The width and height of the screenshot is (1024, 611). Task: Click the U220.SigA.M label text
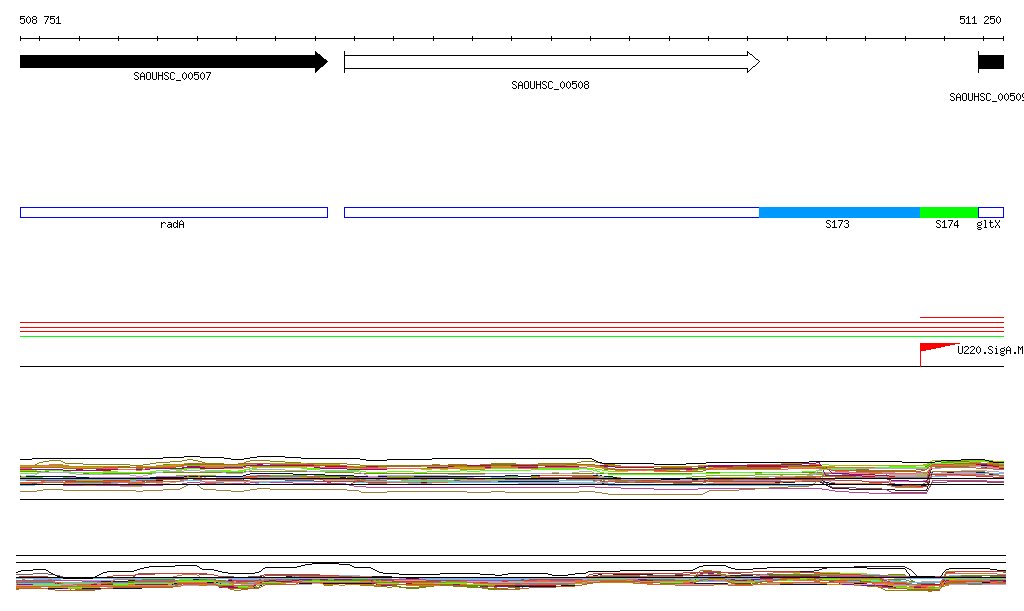(990, 351)
